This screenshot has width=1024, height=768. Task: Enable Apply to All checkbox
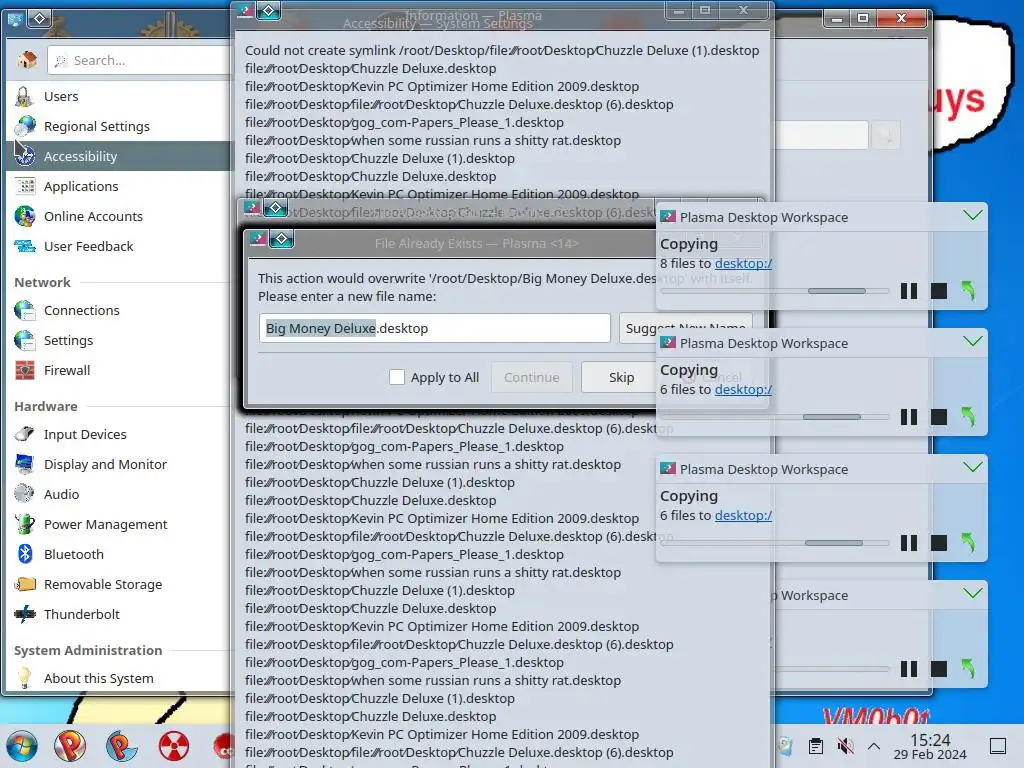click(396, 377)
